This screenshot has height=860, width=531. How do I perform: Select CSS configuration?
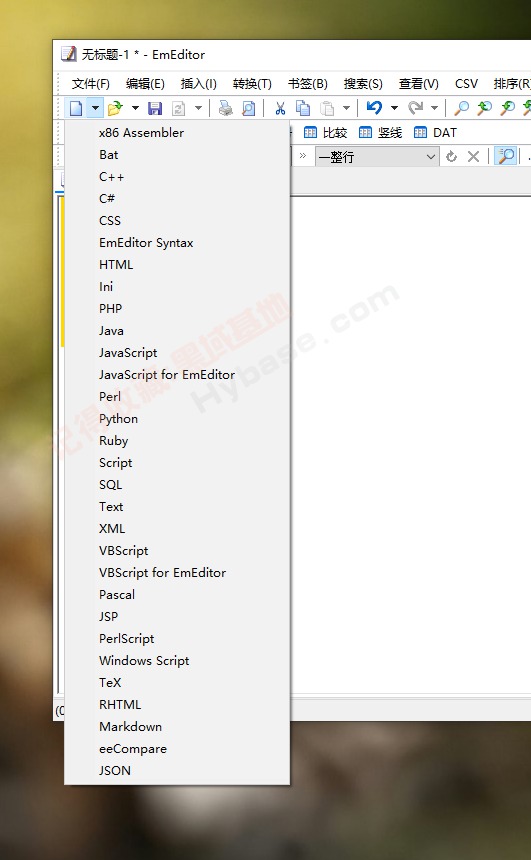pyautogui.click(x=177, y=220)
